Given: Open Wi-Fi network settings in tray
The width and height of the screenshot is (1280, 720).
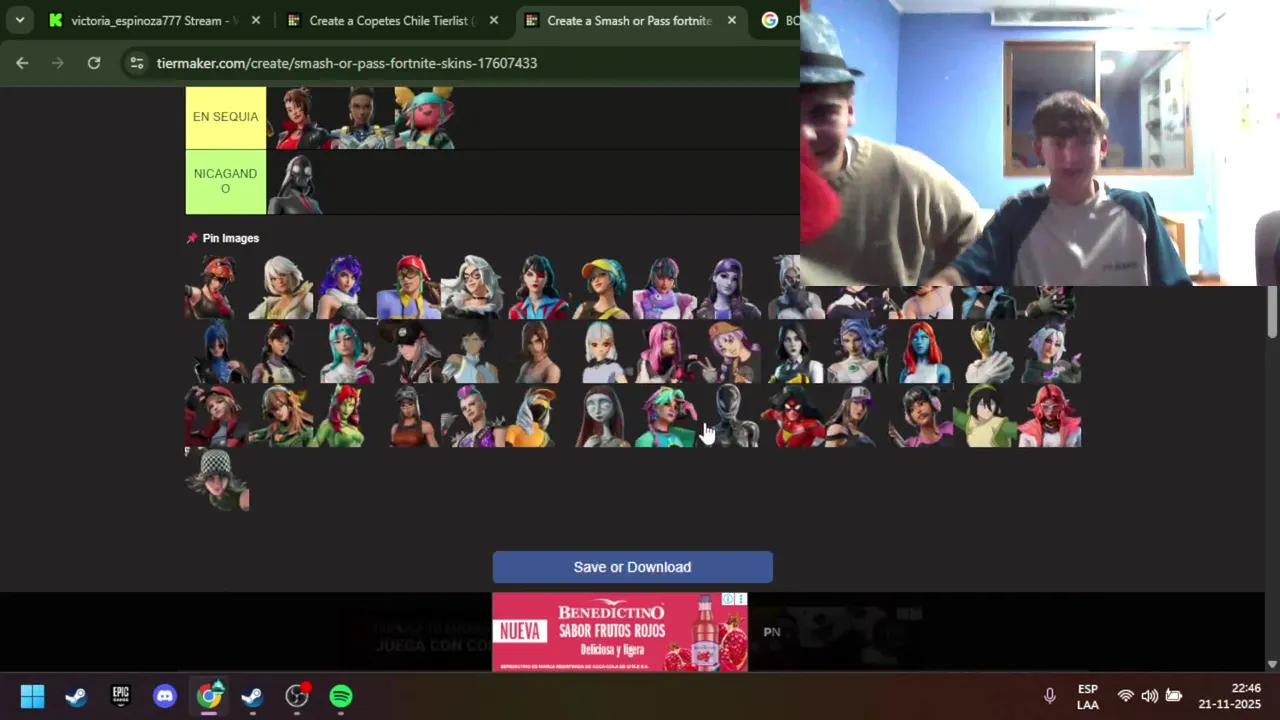Looking at the screenshot, I should click(1125, 696).
